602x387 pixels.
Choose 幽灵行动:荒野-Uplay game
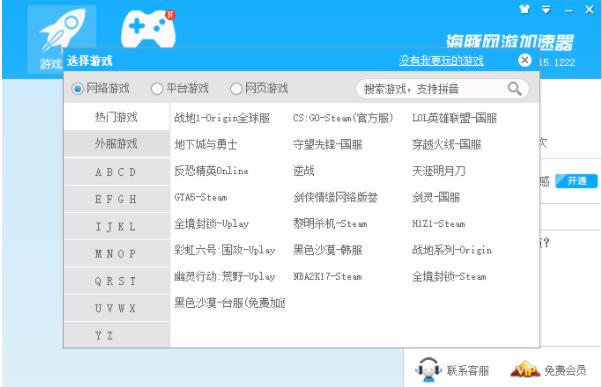225,276
